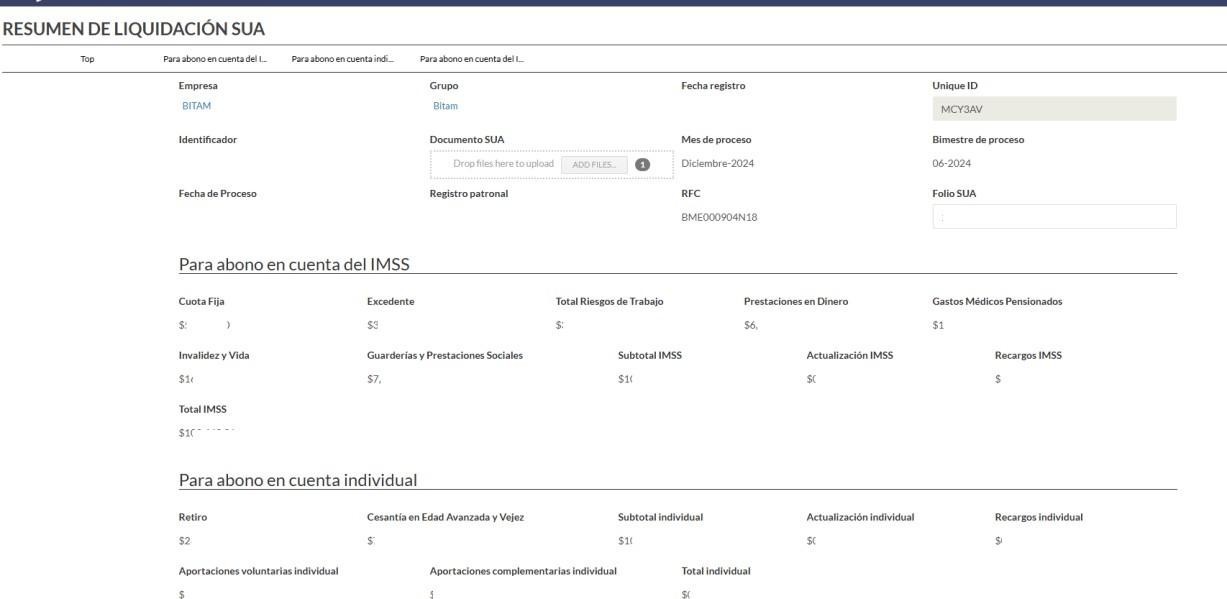Click the attached file count badge
This screenshot has width=1227, height=599.
tap(642, 164)
